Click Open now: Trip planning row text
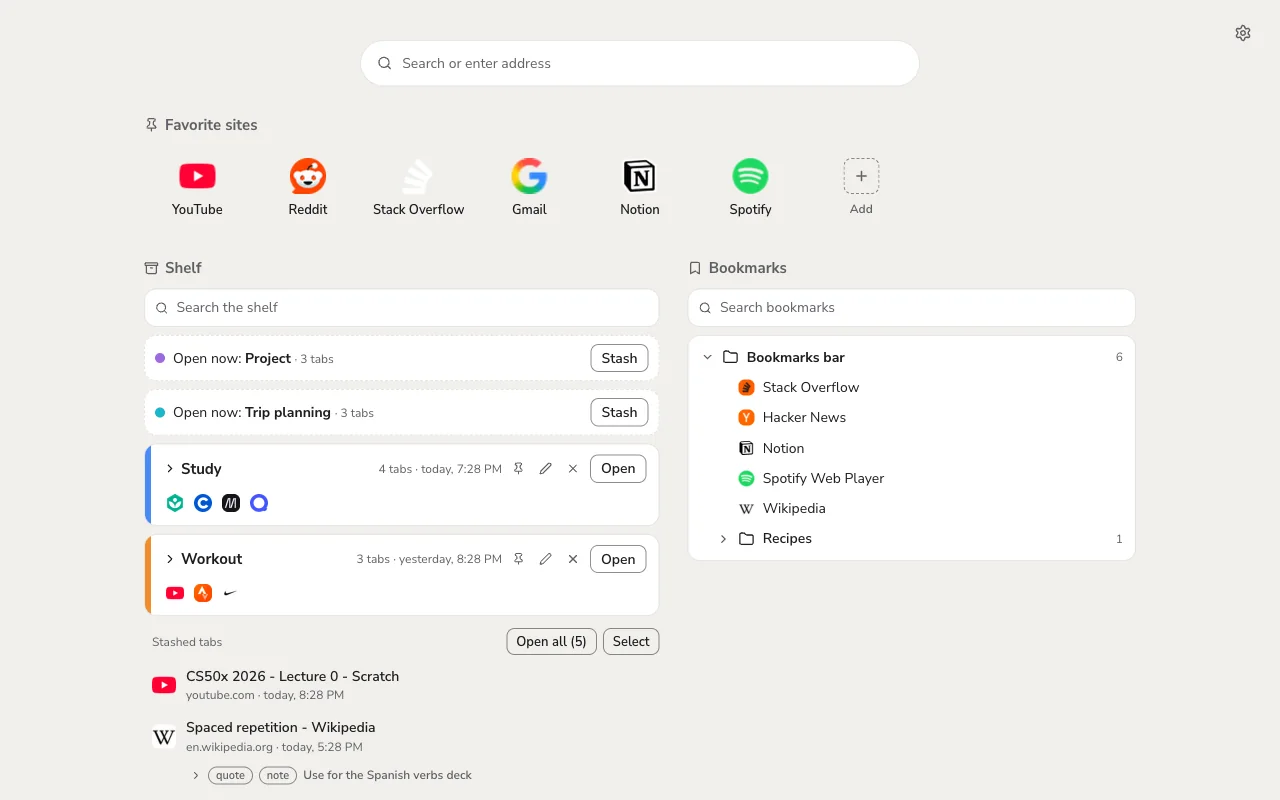The image size is (1280, 800). [252, 412]
